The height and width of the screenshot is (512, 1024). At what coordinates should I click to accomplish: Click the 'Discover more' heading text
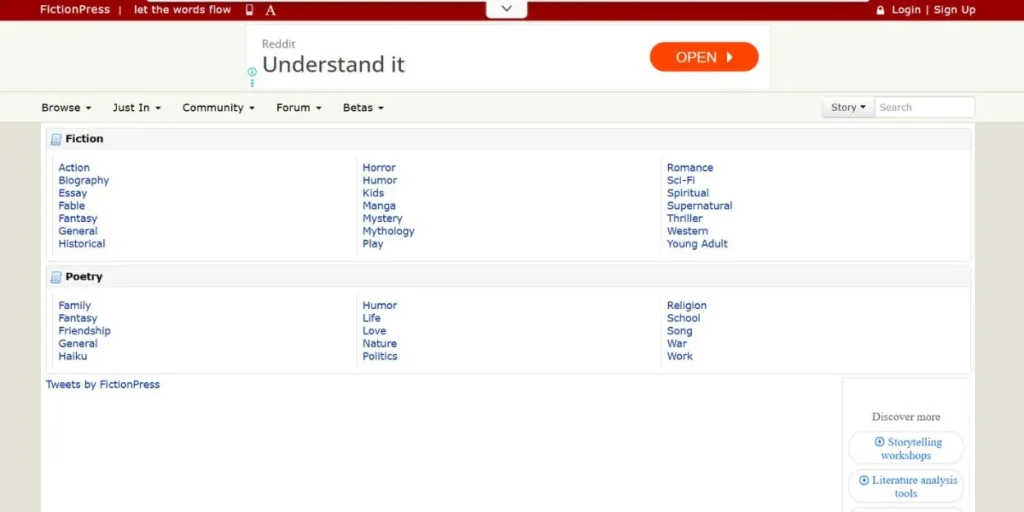[906, 417]
